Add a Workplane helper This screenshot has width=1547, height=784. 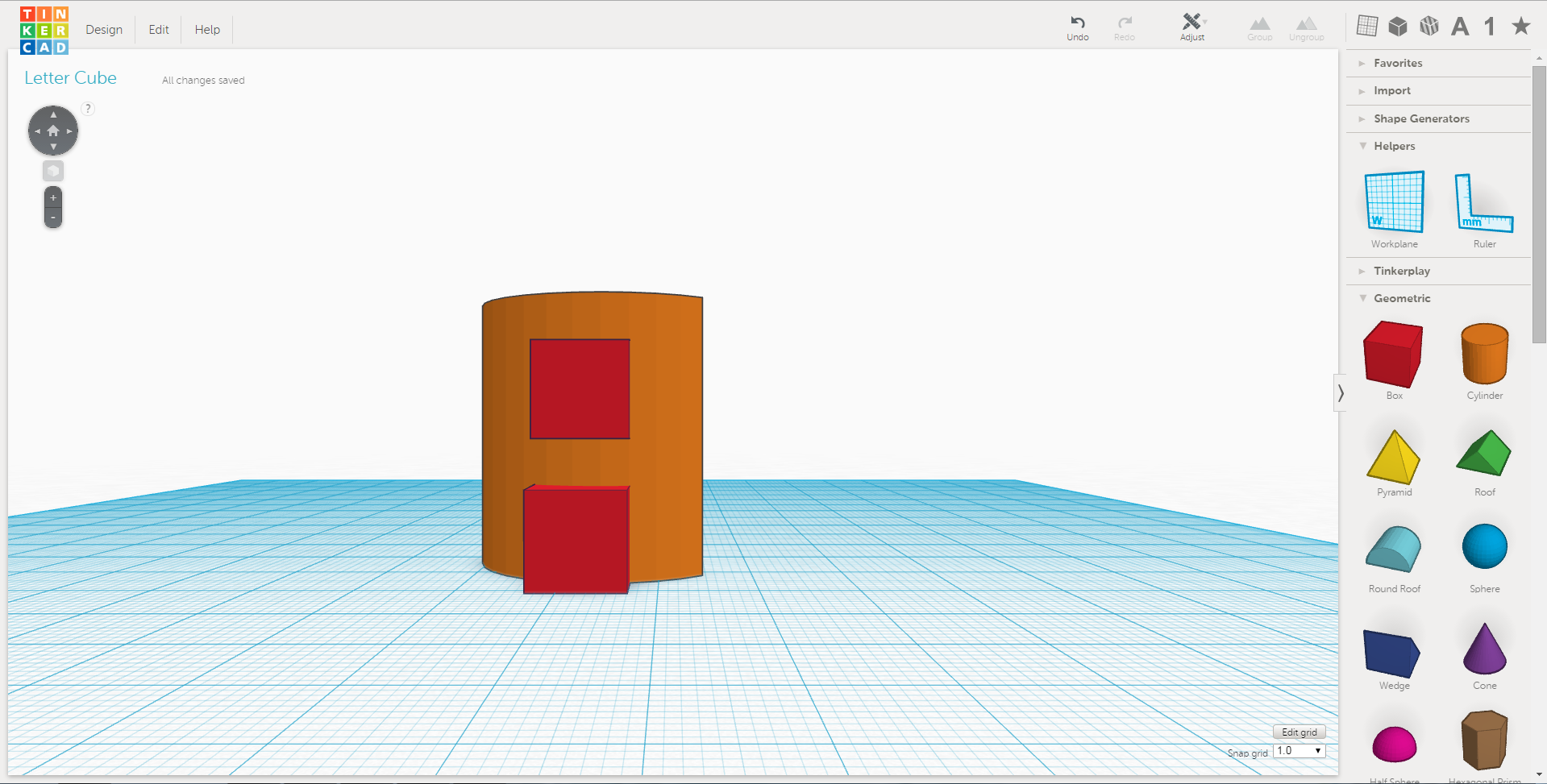tap(1394, 203)
